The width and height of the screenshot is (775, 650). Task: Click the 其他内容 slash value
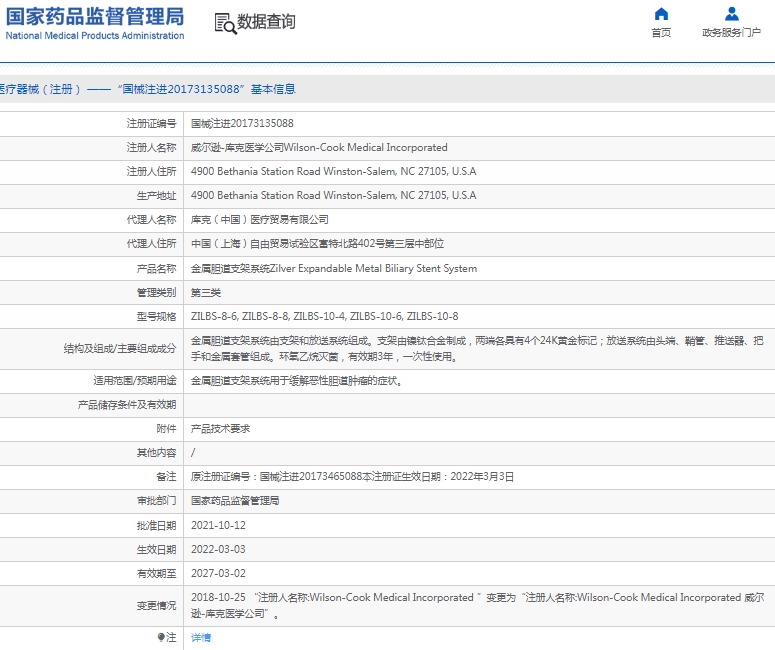(193, 452)
